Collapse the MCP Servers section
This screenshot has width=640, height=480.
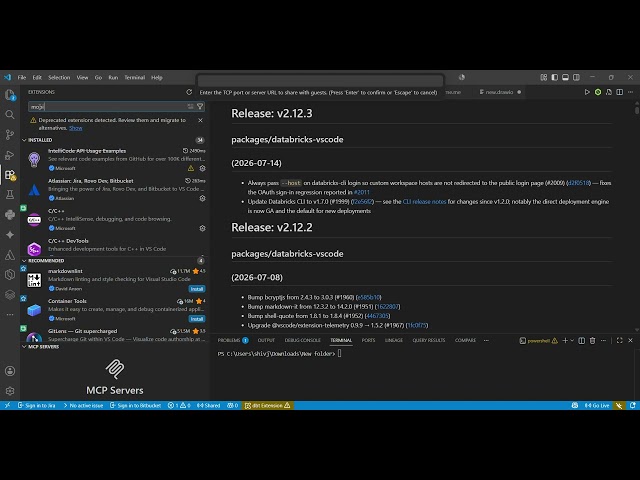(x=24, y=347)
